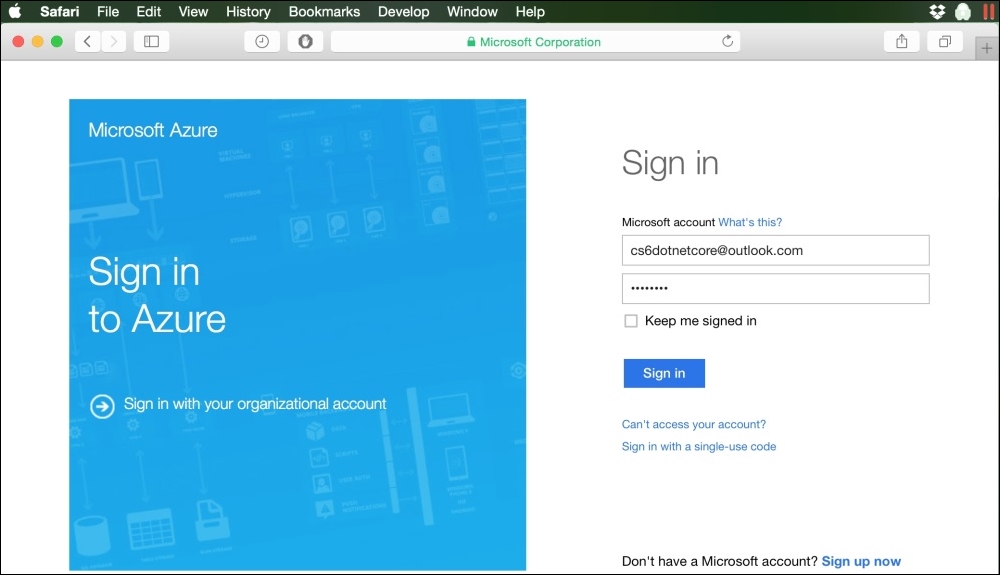Click the shield extension toolbar icon

[x=305, y=41]
